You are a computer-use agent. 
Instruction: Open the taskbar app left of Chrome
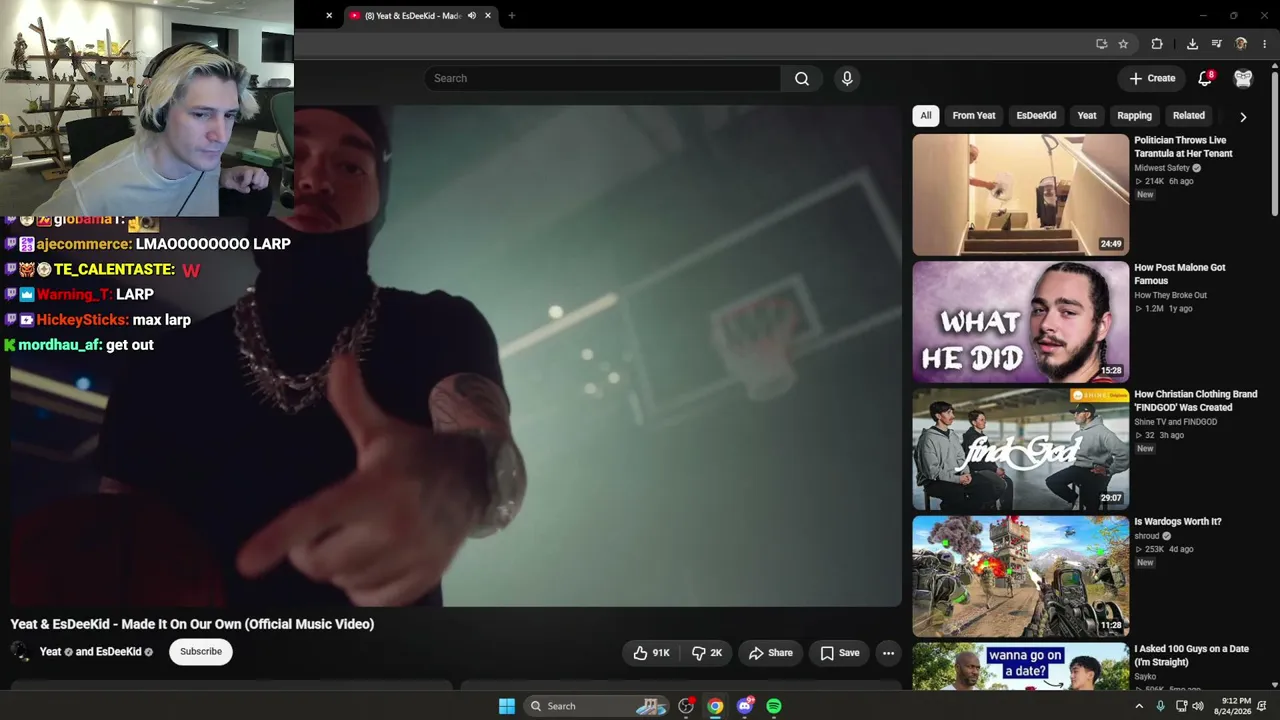click(x=686, y=706)
